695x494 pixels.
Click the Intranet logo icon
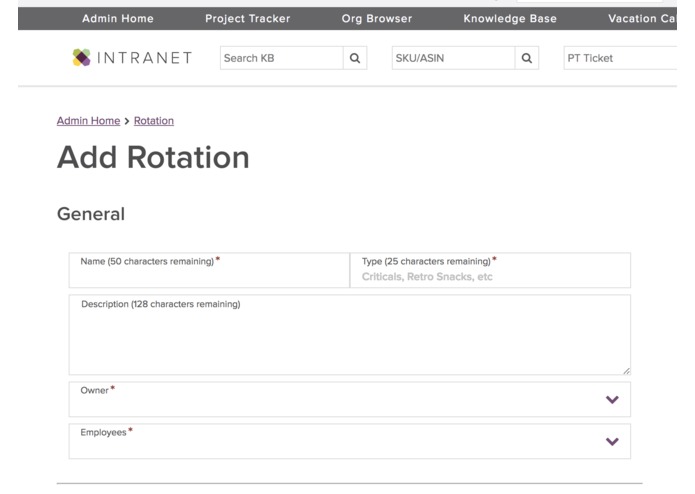pyautogui.click(x=82, y=58)
